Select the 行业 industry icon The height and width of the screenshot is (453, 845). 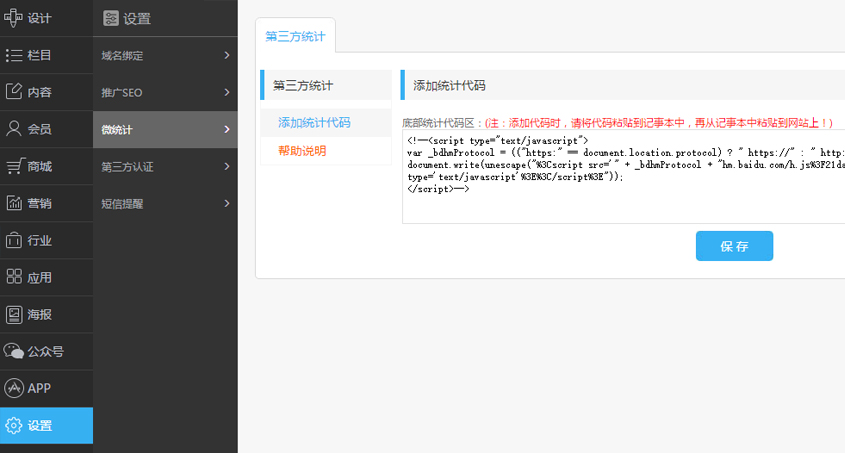tap(14, 240)
